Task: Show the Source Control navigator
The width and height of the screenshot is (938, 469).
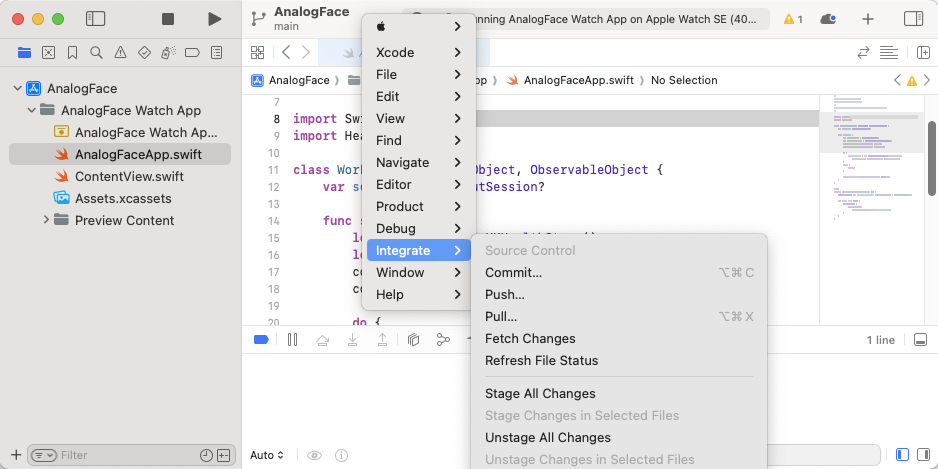Action: point(48,53)
